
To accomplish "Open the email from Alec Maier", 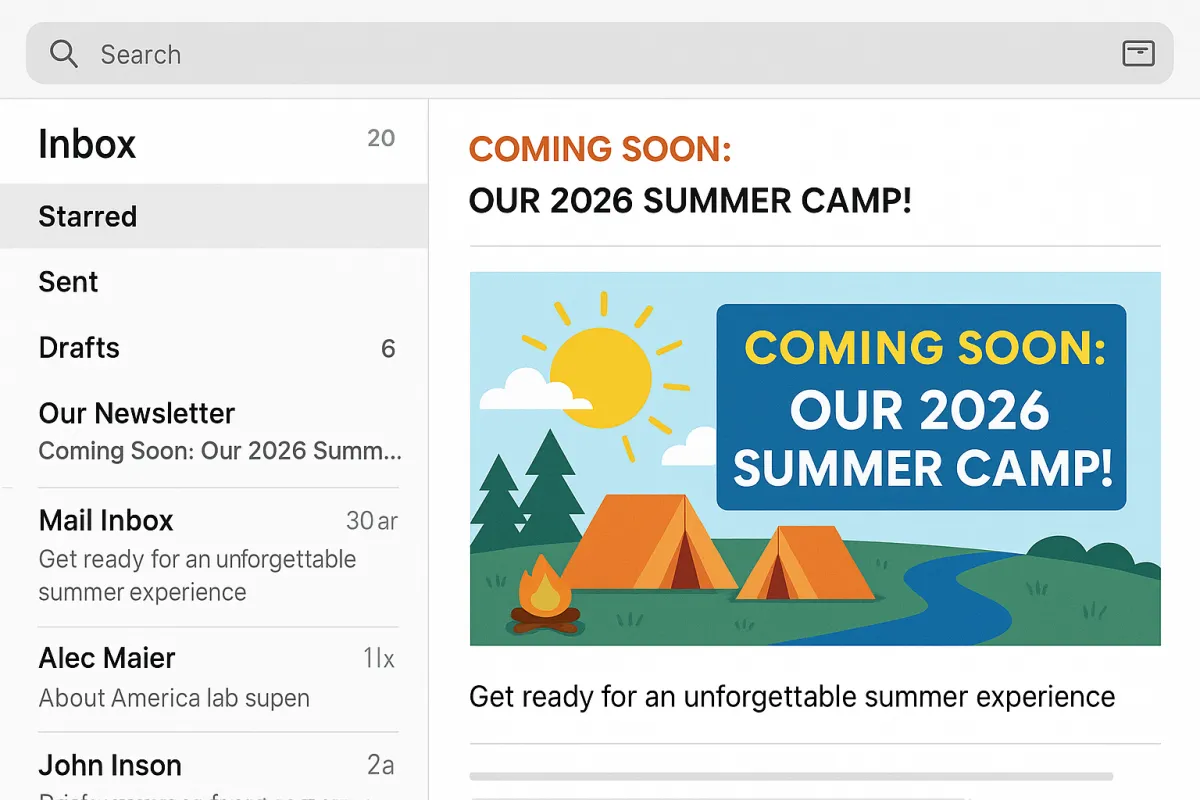I will (214, 678).
